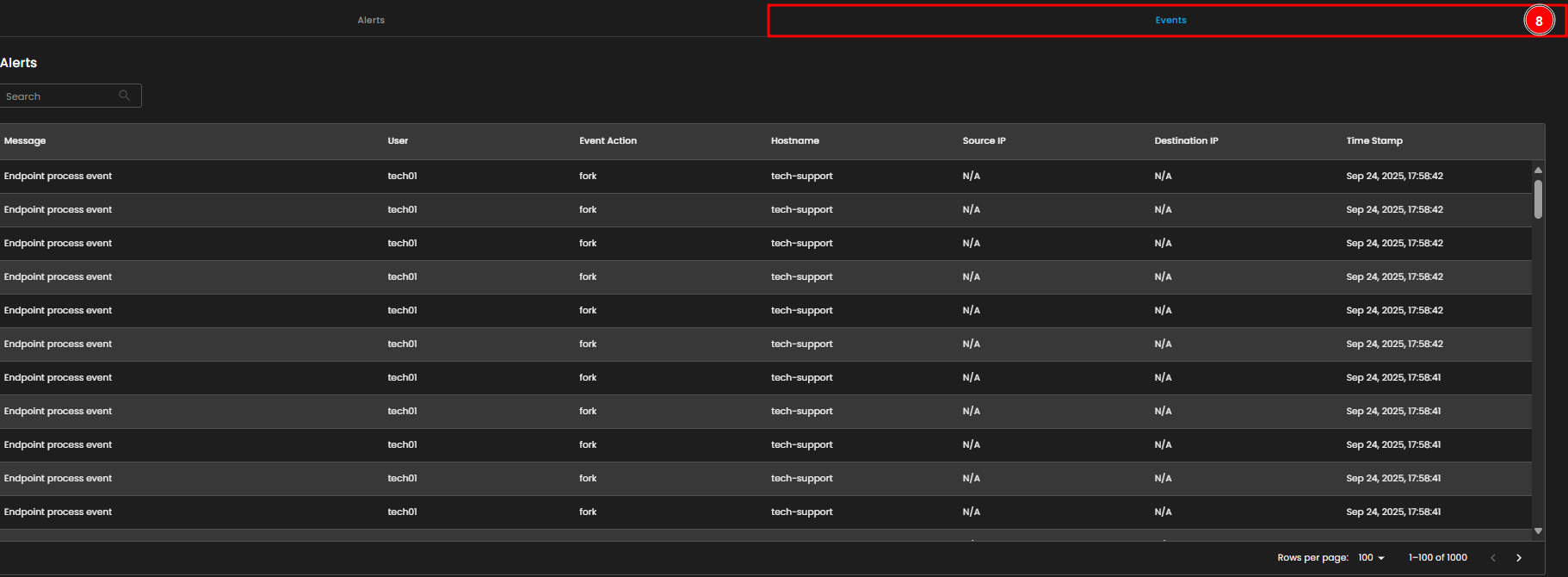Open the Rows per page dropdown

click(1371, 558)
